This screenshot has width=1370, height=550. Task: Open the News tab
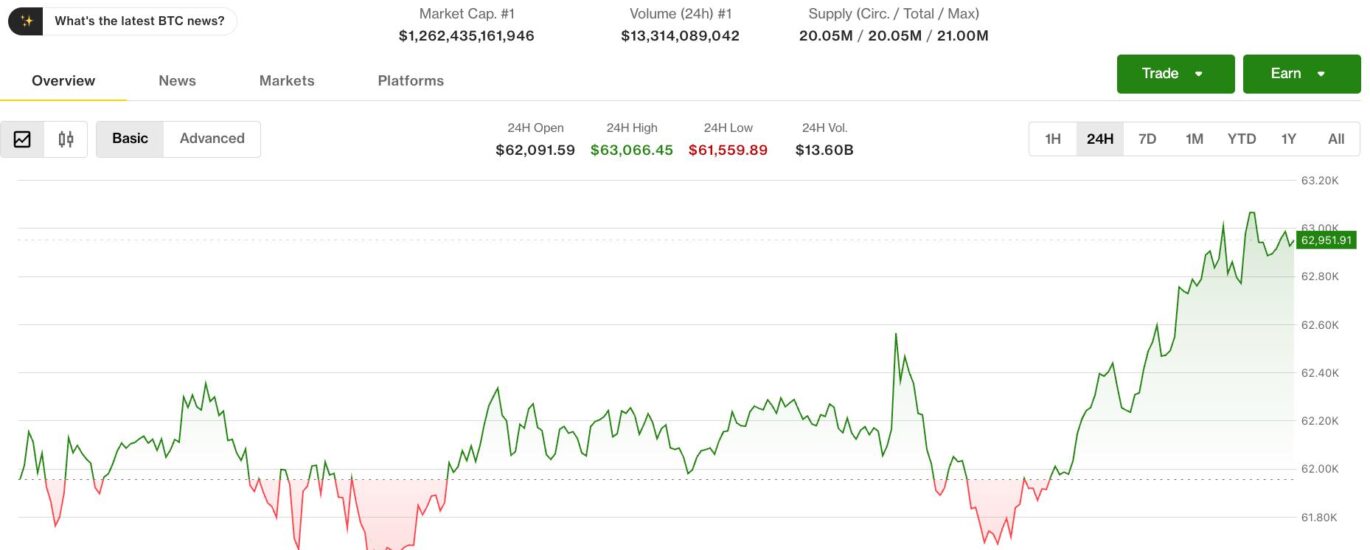tap(177, 81)
